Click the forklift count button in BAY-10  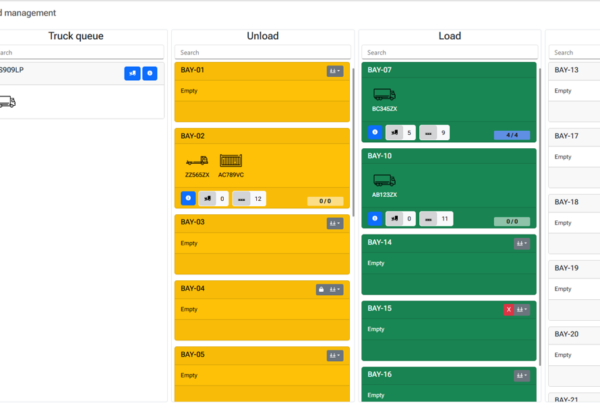coord(401,218)
